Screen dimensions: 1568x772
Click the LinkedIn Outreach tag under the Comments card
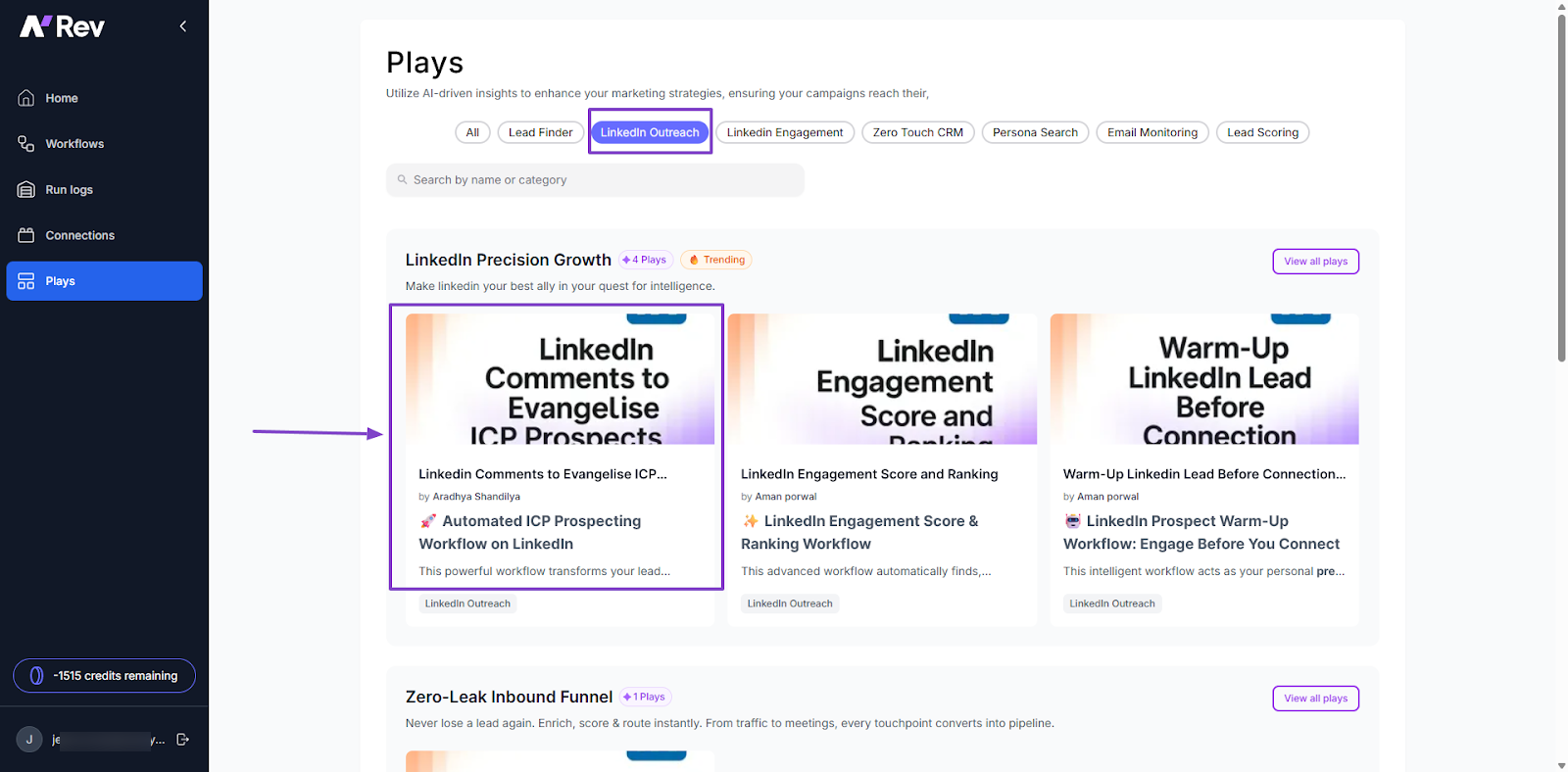467,603
